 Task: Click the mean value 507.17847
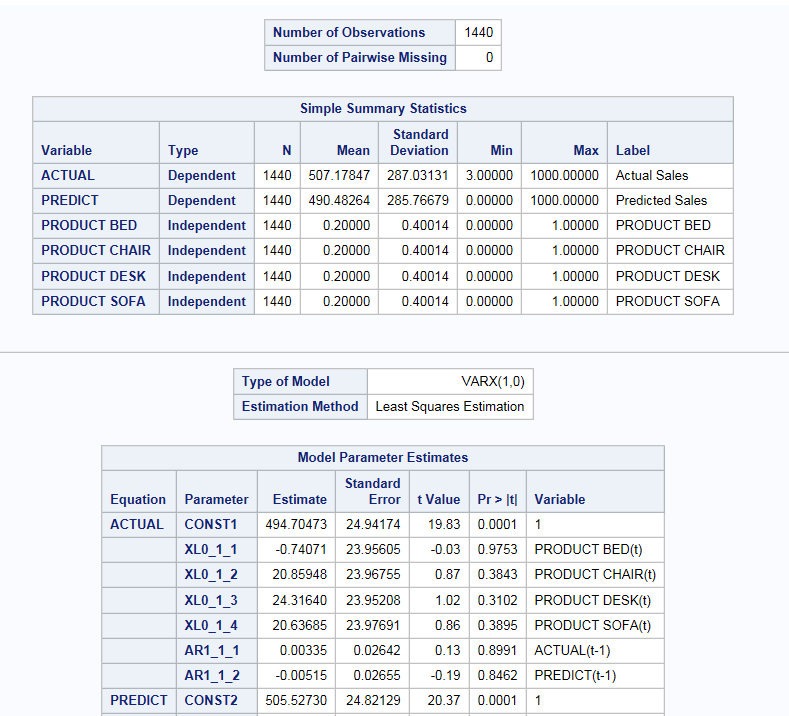click(x=339, y=175)
